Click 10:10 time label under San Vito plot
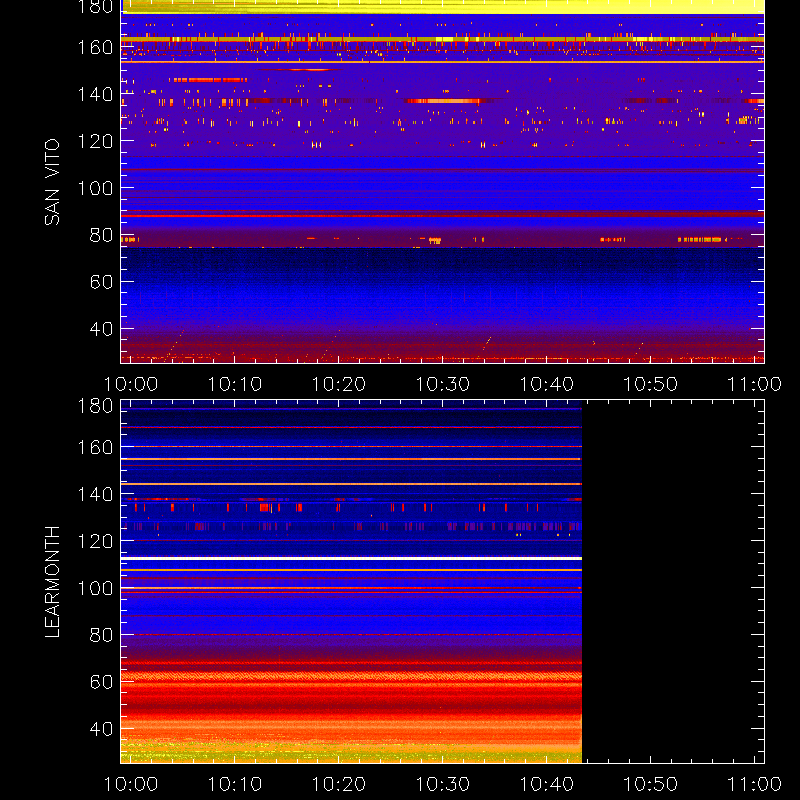This screenshot has height=800, width=800. coord(235,384)
